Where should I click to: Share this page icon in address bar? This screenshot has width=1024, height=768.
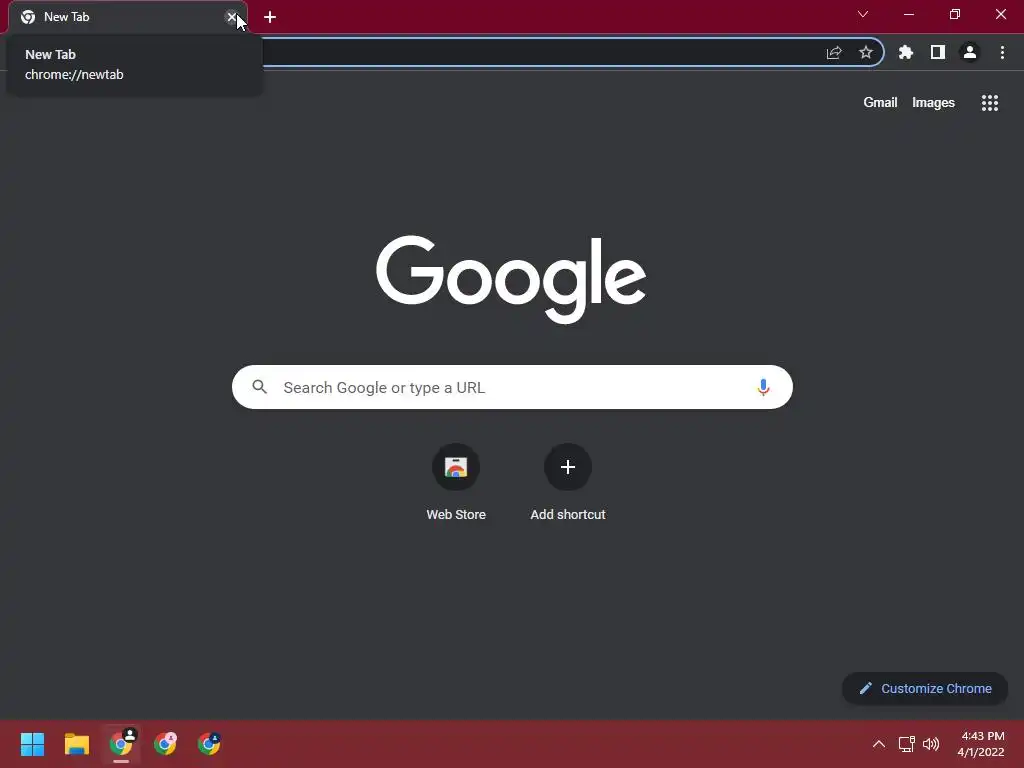click(x=834, y=52)
